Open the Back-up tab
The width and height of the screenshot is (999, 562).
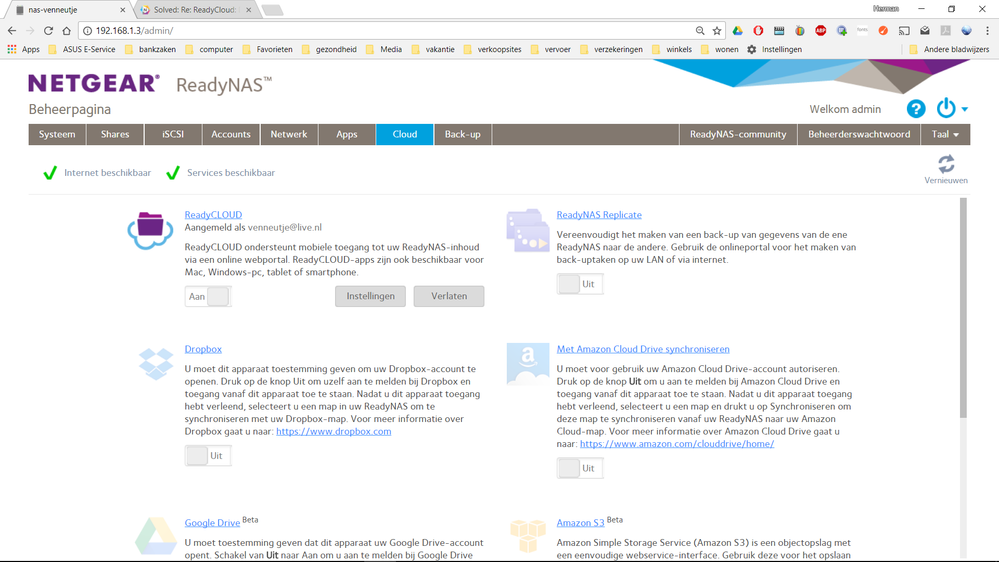click(463, 134)
